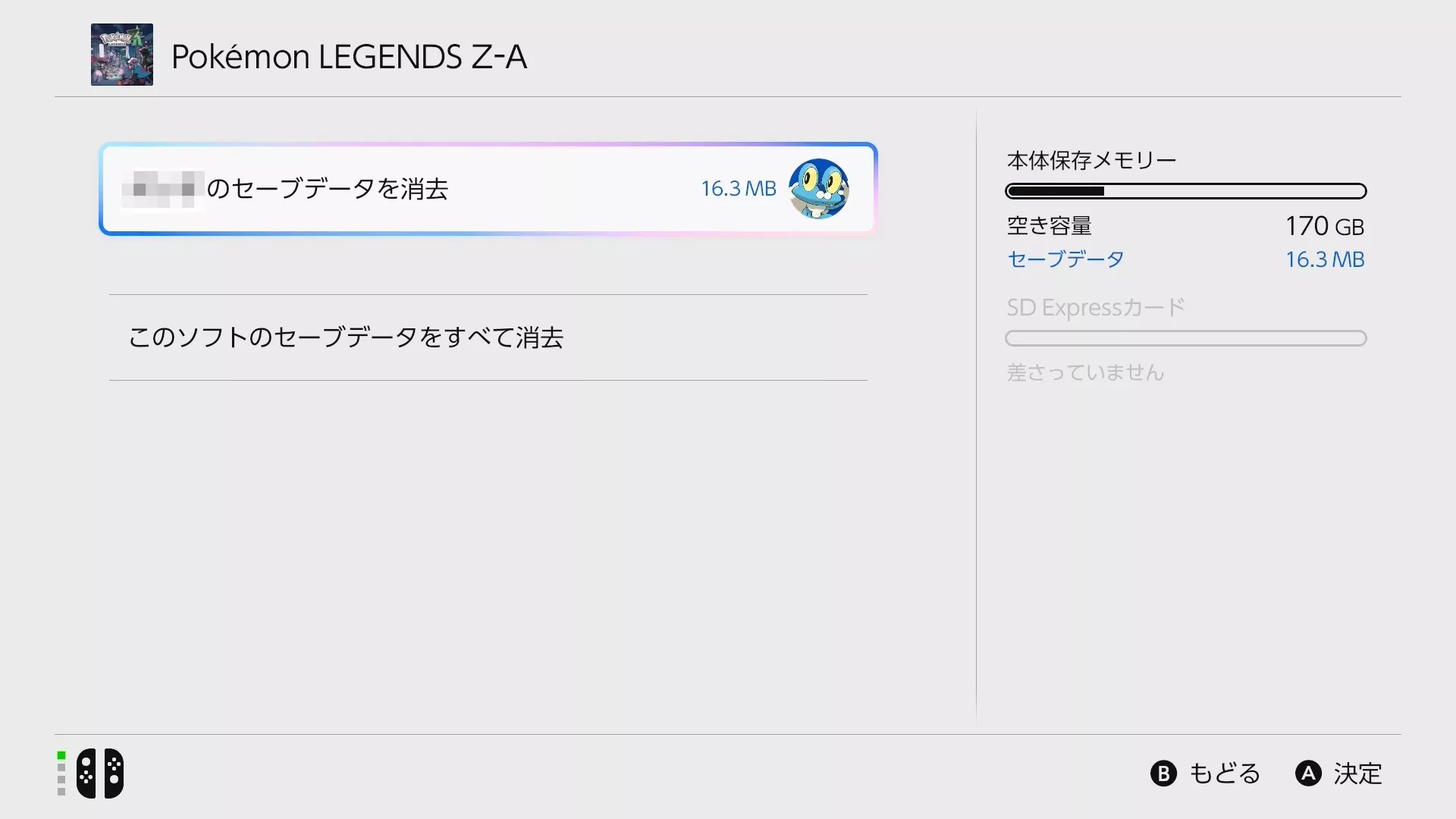Click the 本体保存メモリー usage bar
The width and height of the screenshot is (1456, 819).
(1186, 190)
